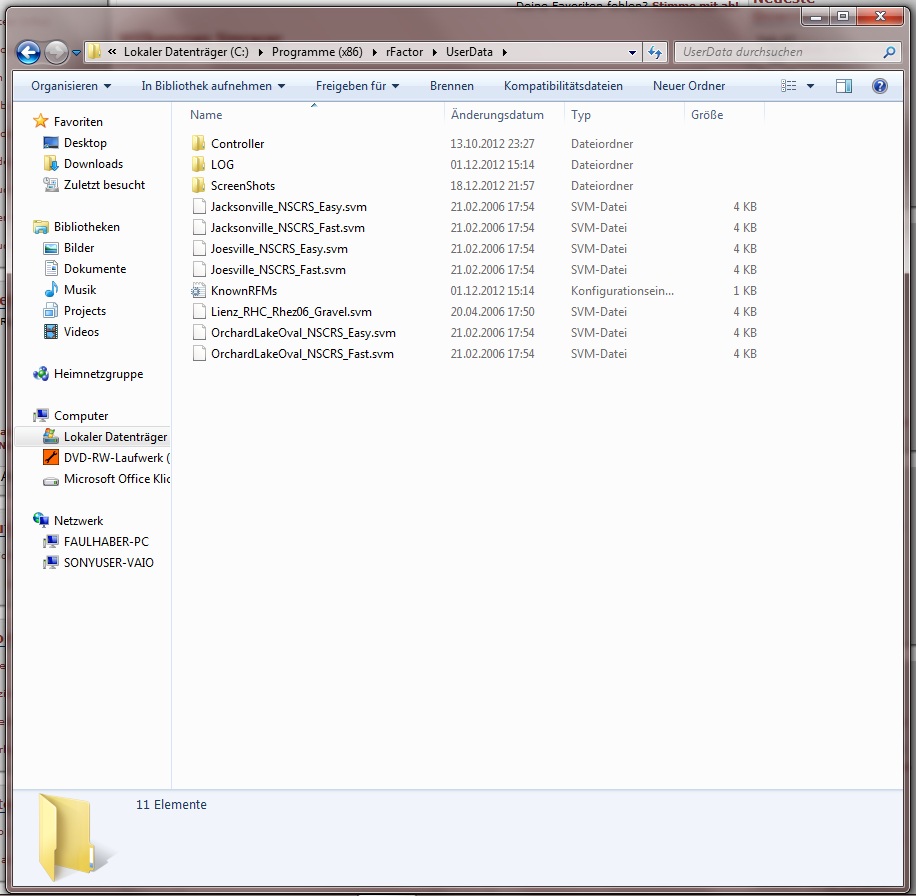
Task: Open the Freigeben für dropdown
Action: pyautogui.click(x=357, y=86)
